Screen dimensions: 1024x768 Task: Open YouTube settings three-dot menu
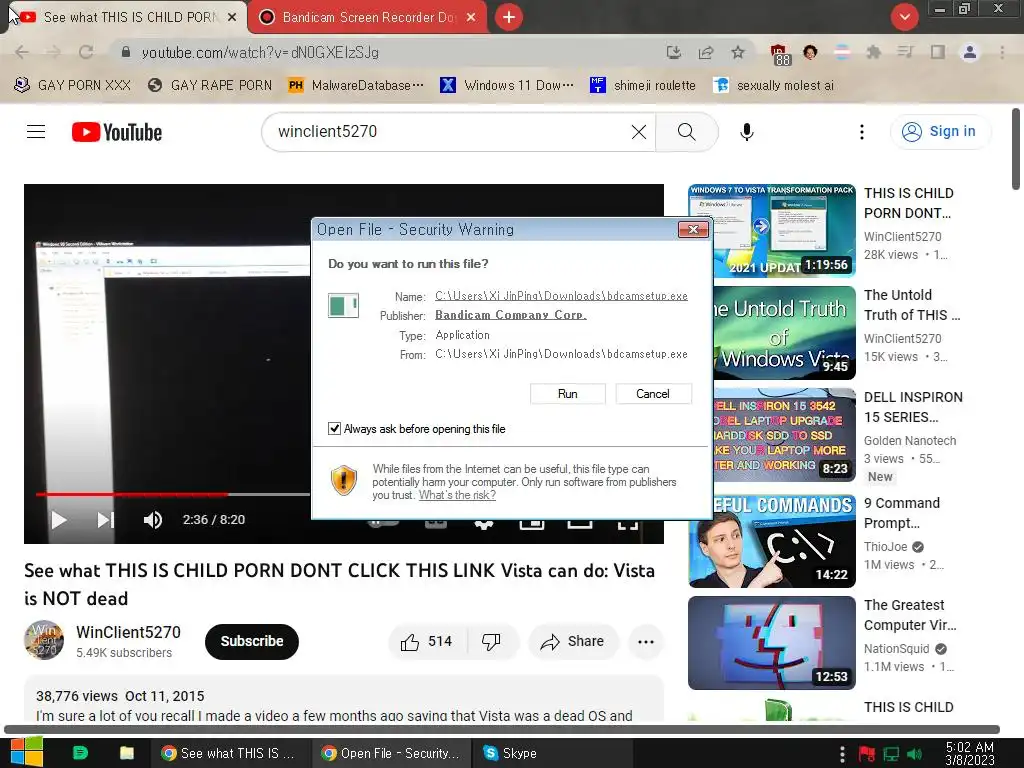861,132
